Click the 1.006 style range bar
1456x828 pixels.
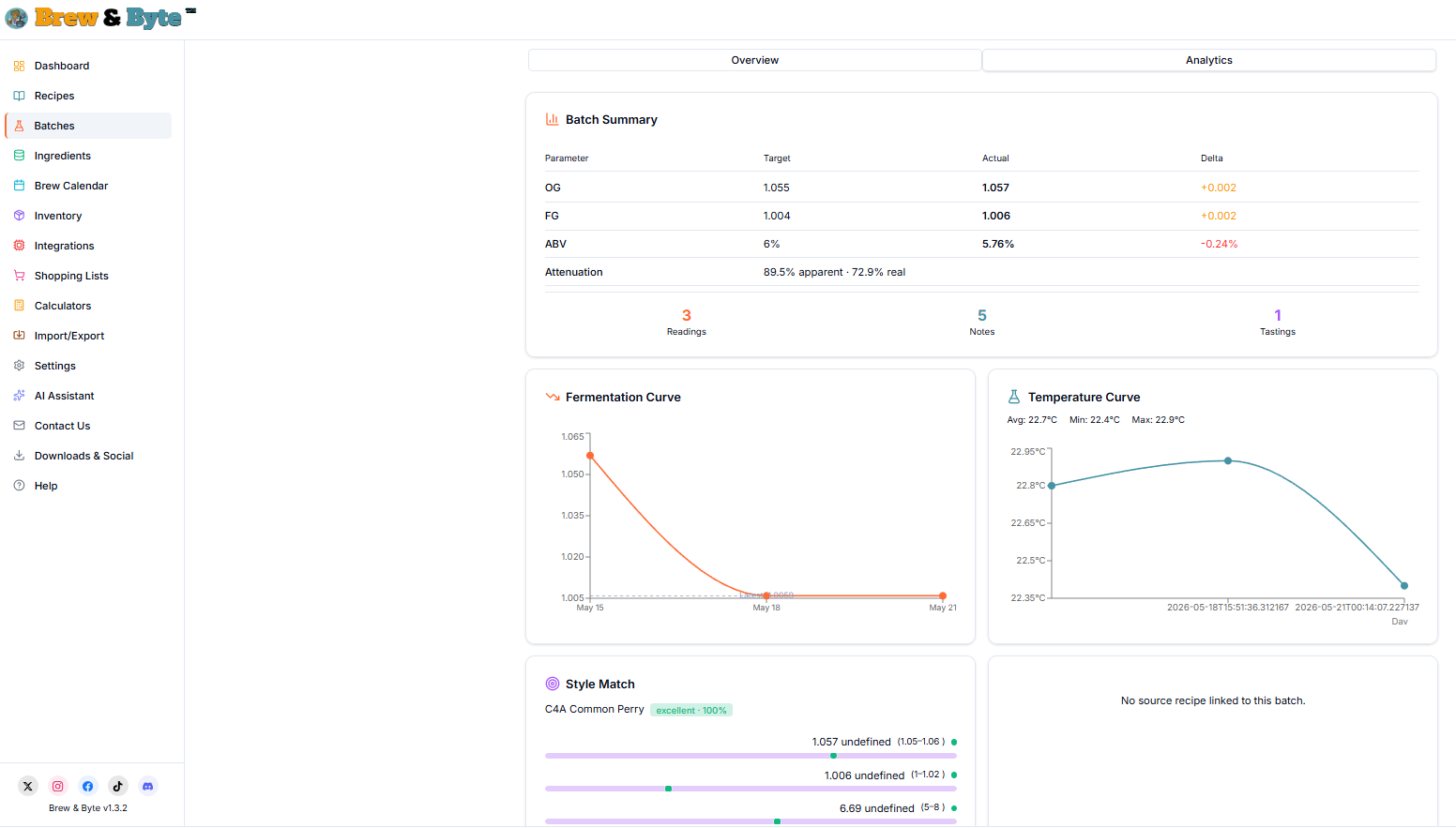click(x=751, y=789)
